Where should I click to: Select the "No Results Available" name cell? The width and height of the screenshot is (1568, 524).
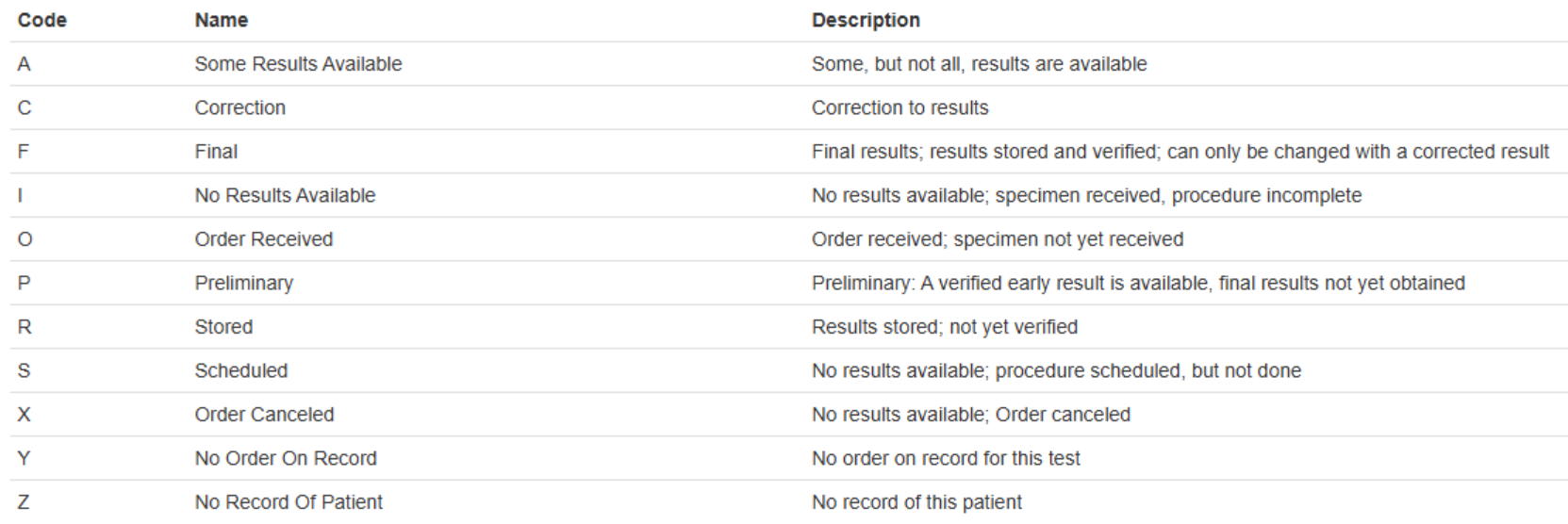pyautogui.click(x=285, y=195)
